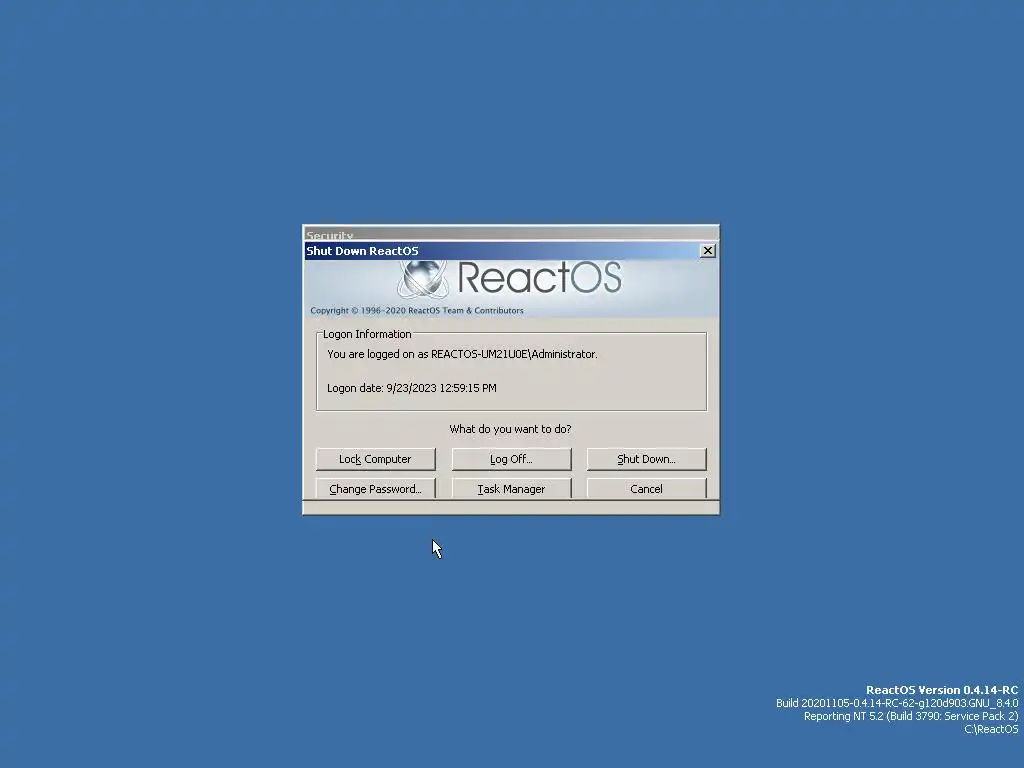Select the Shut Down... button
Viewport: 1024px width, 768px height.
pyautogui.click(x=647, y=459)
